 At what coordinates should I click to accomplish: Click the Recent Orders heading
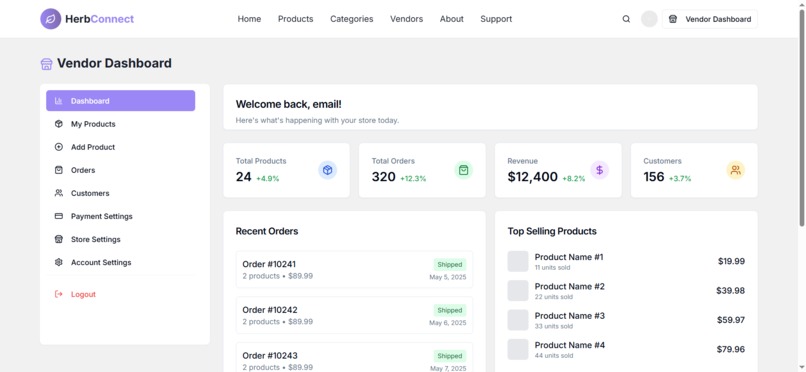(267, 231)
